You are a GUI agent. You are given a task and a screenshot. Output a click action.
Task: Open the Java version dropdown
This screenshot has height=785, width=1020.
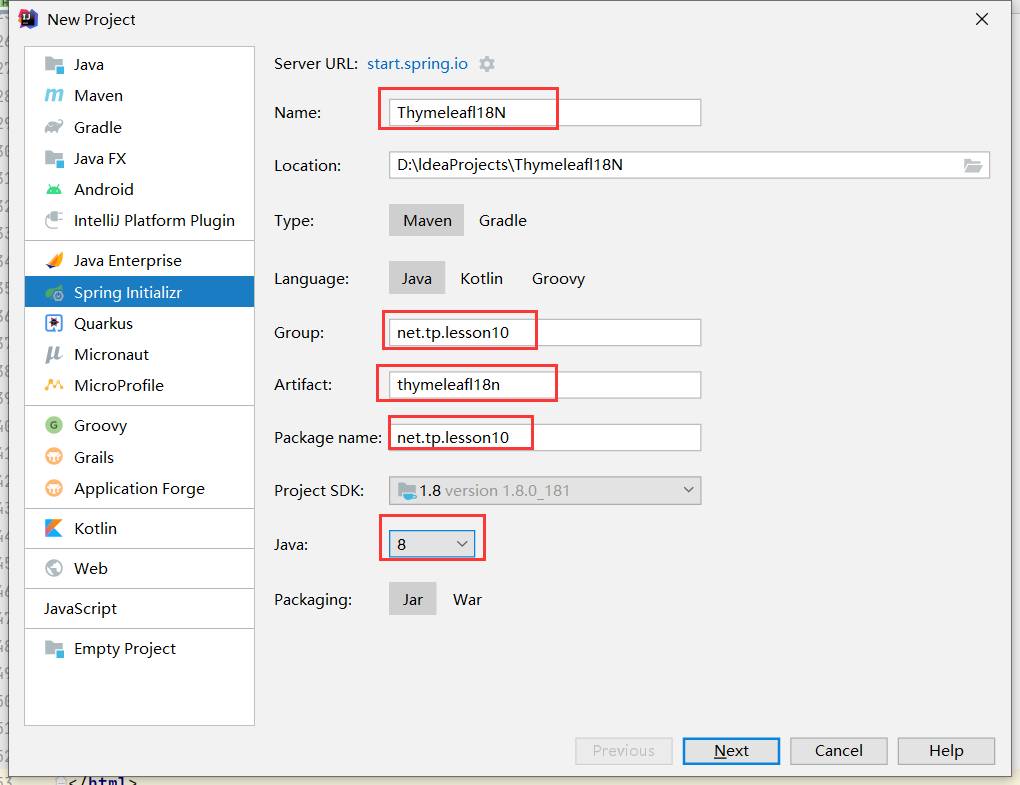[x=432, y=544]
